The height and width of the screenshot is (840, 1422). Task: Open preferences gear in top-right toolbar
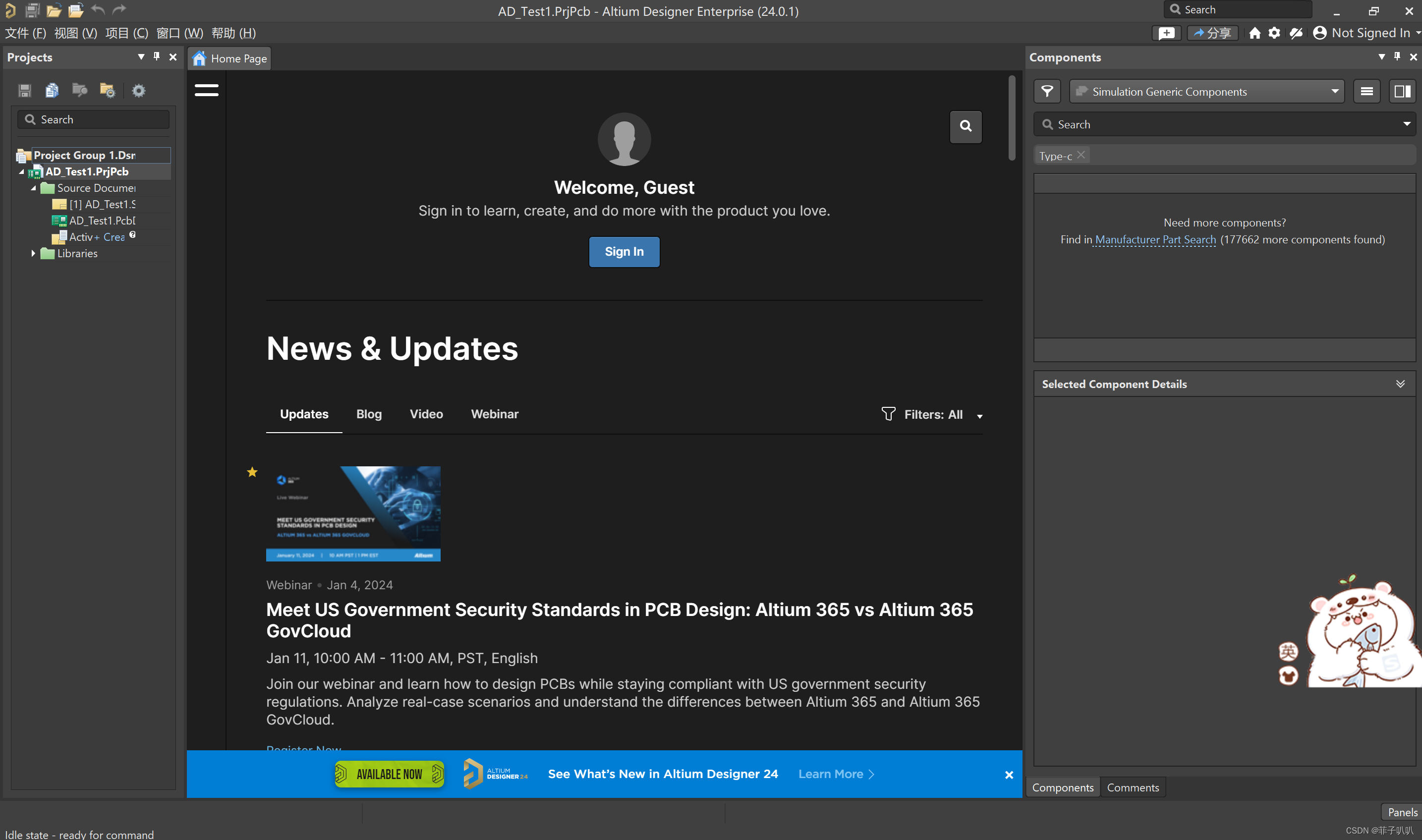click(1274, 33)
